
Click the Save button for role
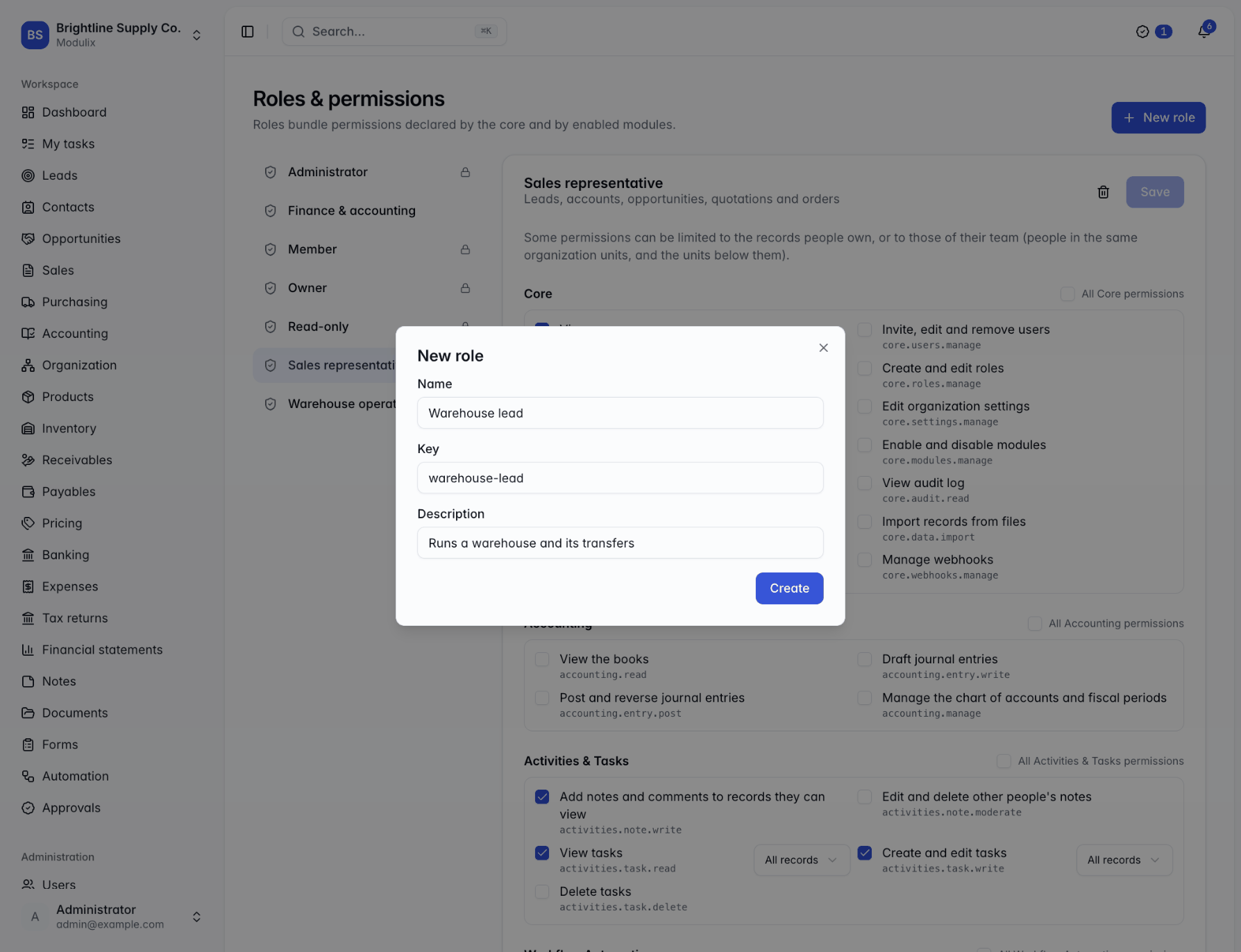pyautogui.click(x=1155, y=192)
